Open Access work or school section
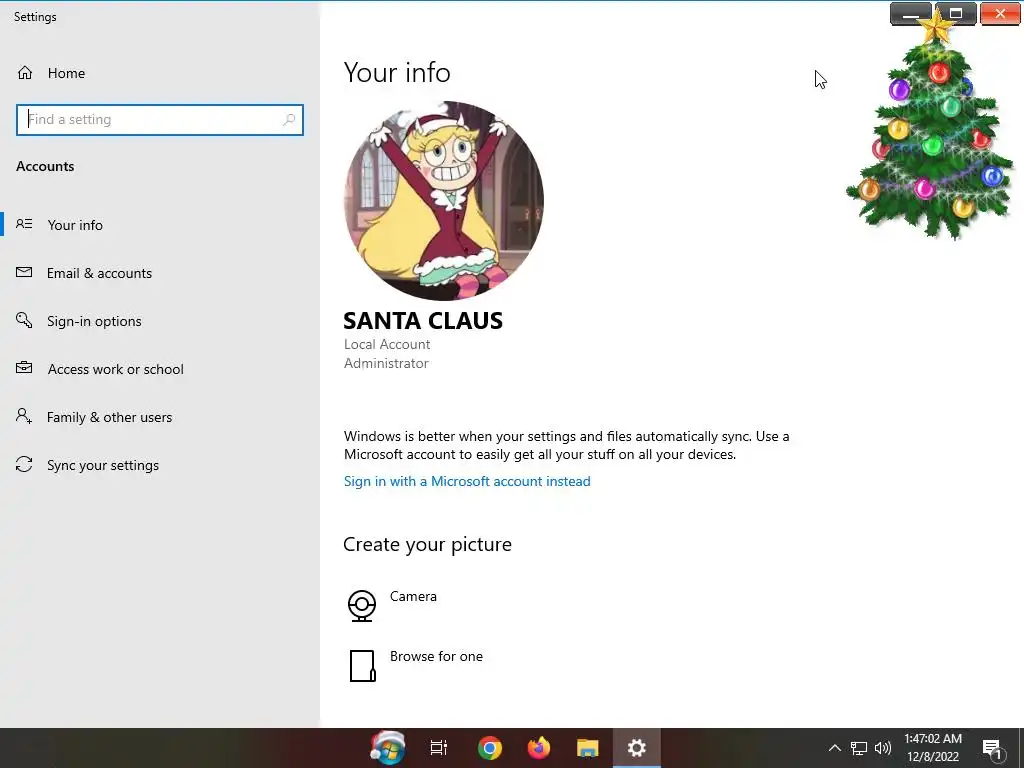The height and width of the screenshot is (768, 1024). pos(116,369)
